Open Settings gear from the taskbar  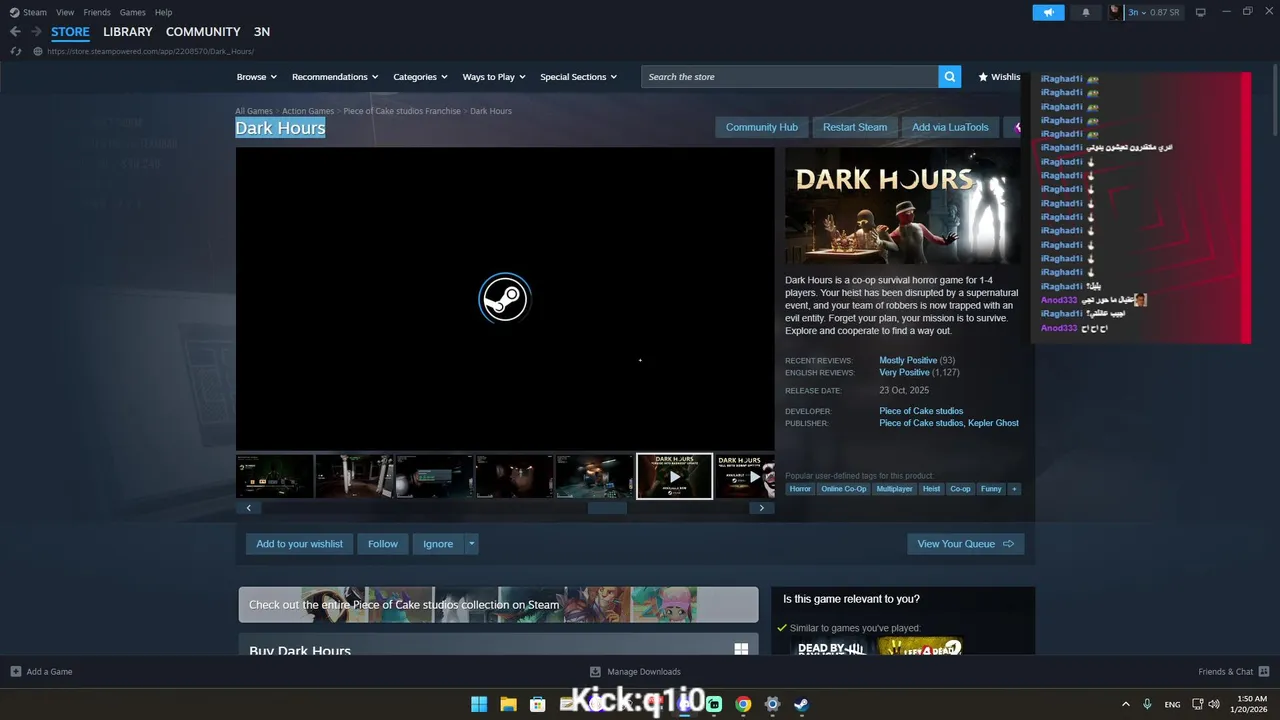click(x=772, y=704)
